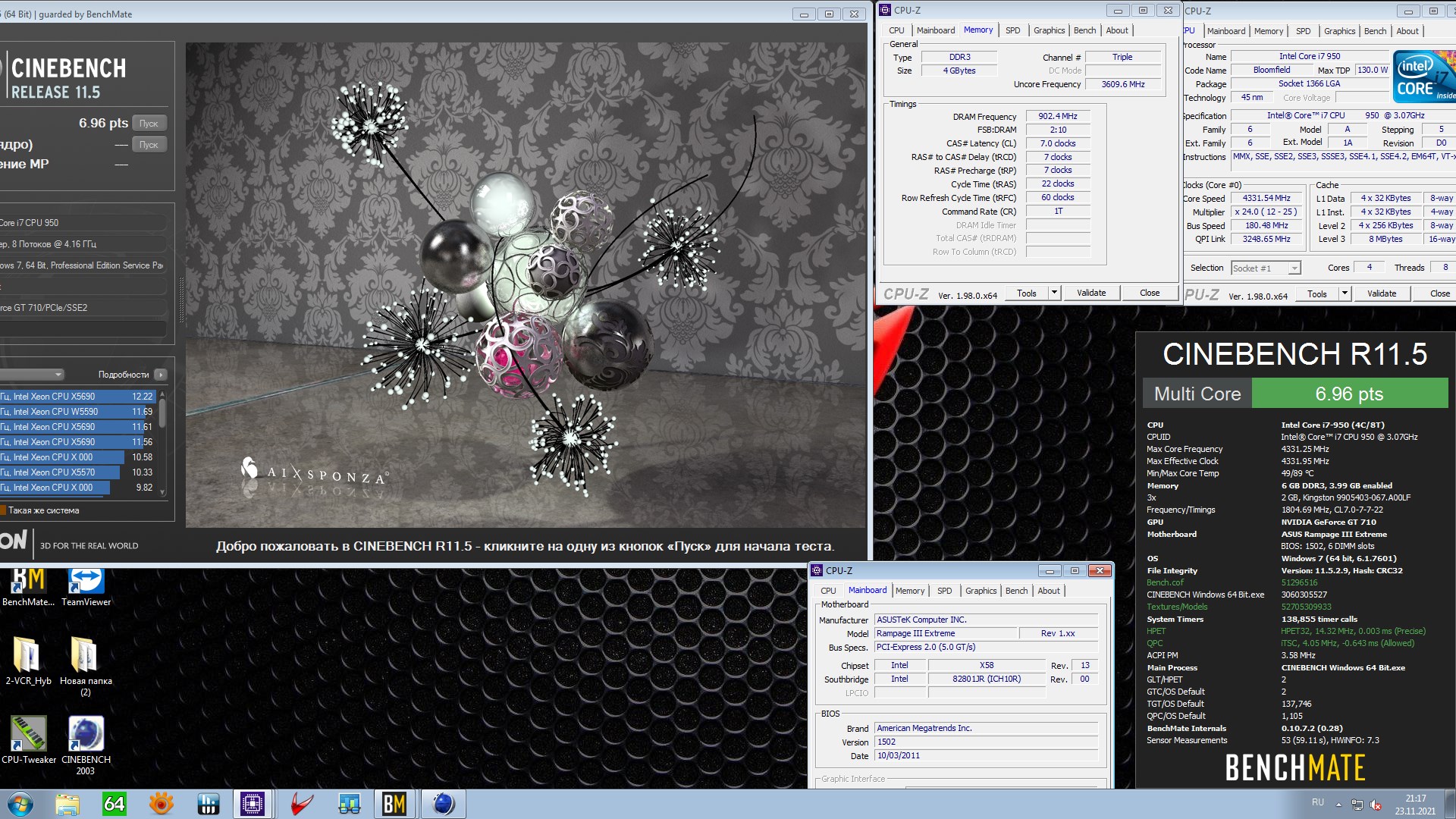Image resolution: width=1456 pixels, height=819 pixels.
Task: Click the Core Speed 4331.54 MHz field
Action: [x=1266, y=198]
